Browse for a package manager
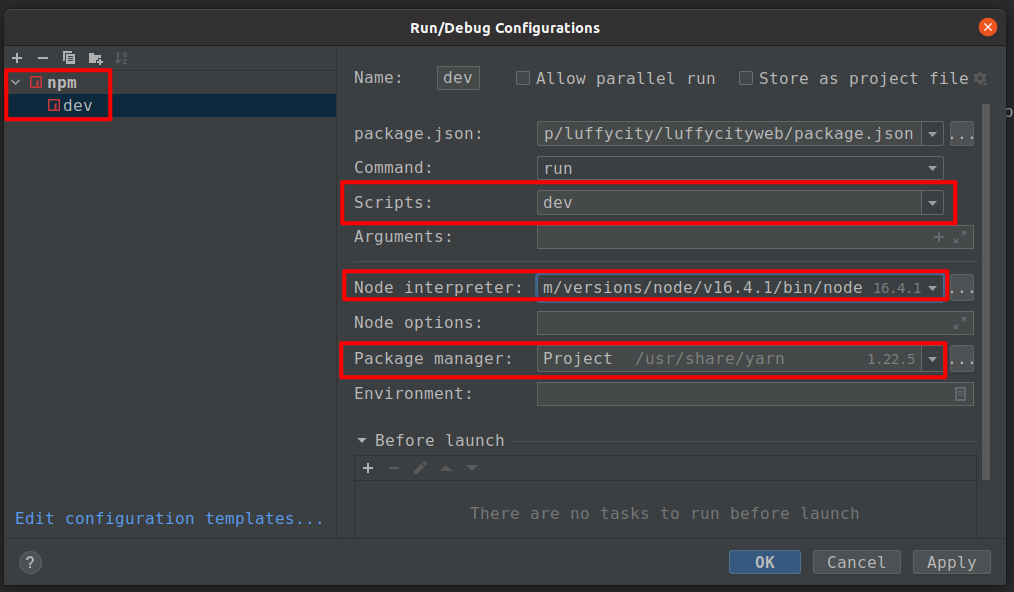The width and height of the screenshot is (1014, 592). tap(962, 359)
